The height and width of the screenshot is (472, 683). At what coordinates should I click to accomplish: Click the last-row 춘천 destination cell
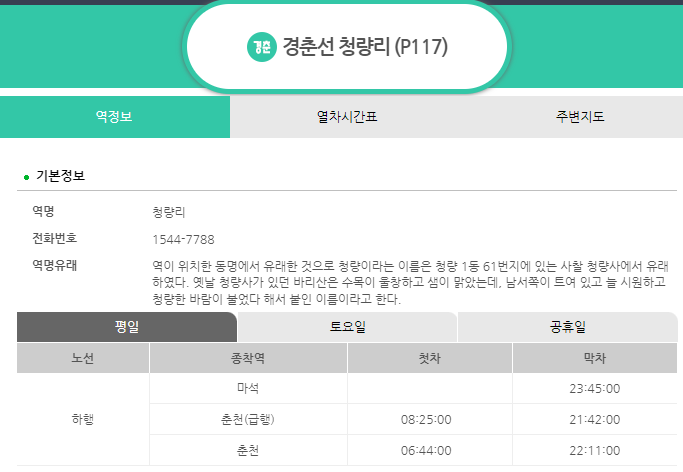248,450
